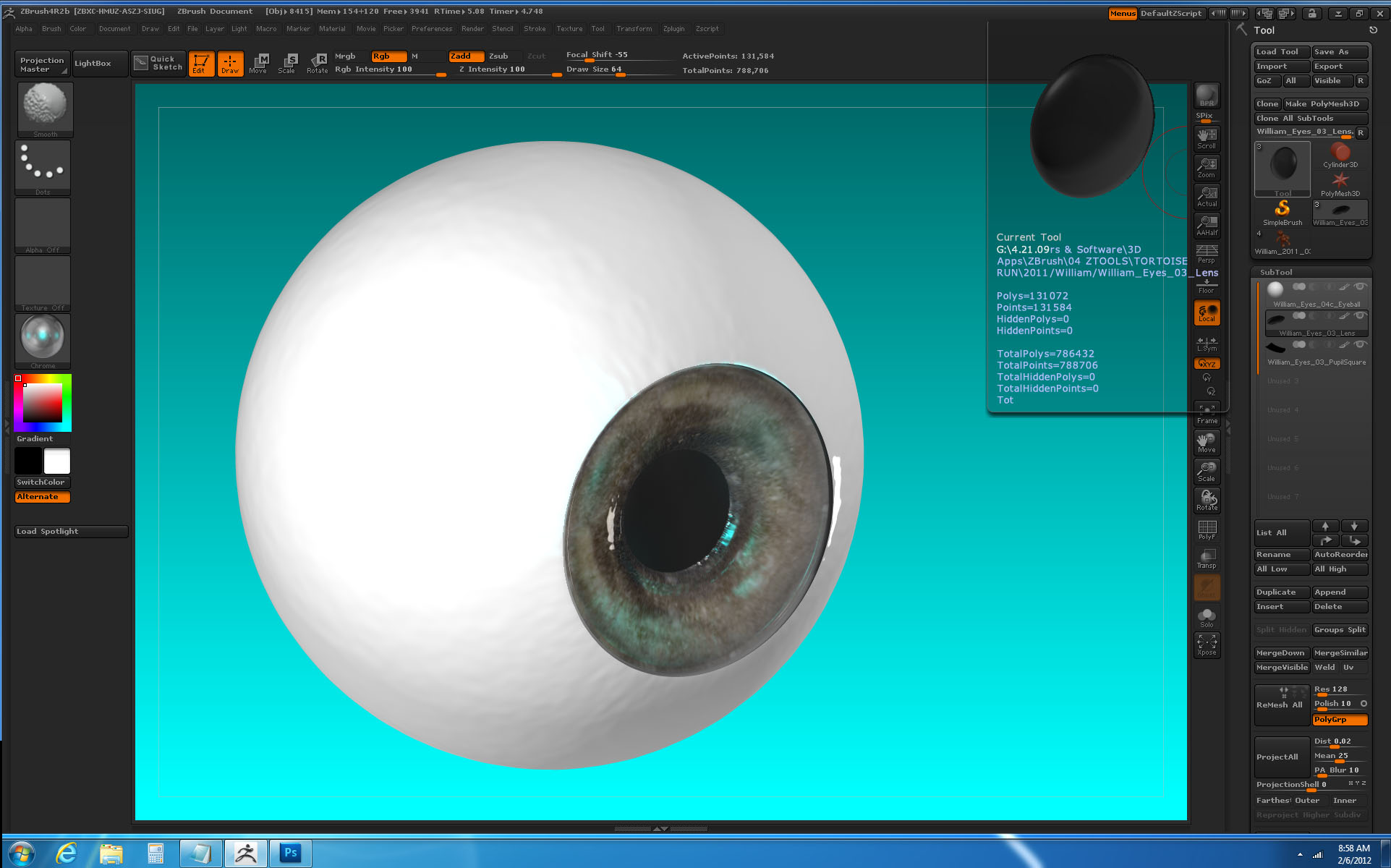Open the Smooth brush picker thumbnail
Image resolution: width=1391 pixels, height=868 pixels.
pyautogui.click(x=45, y=109)
